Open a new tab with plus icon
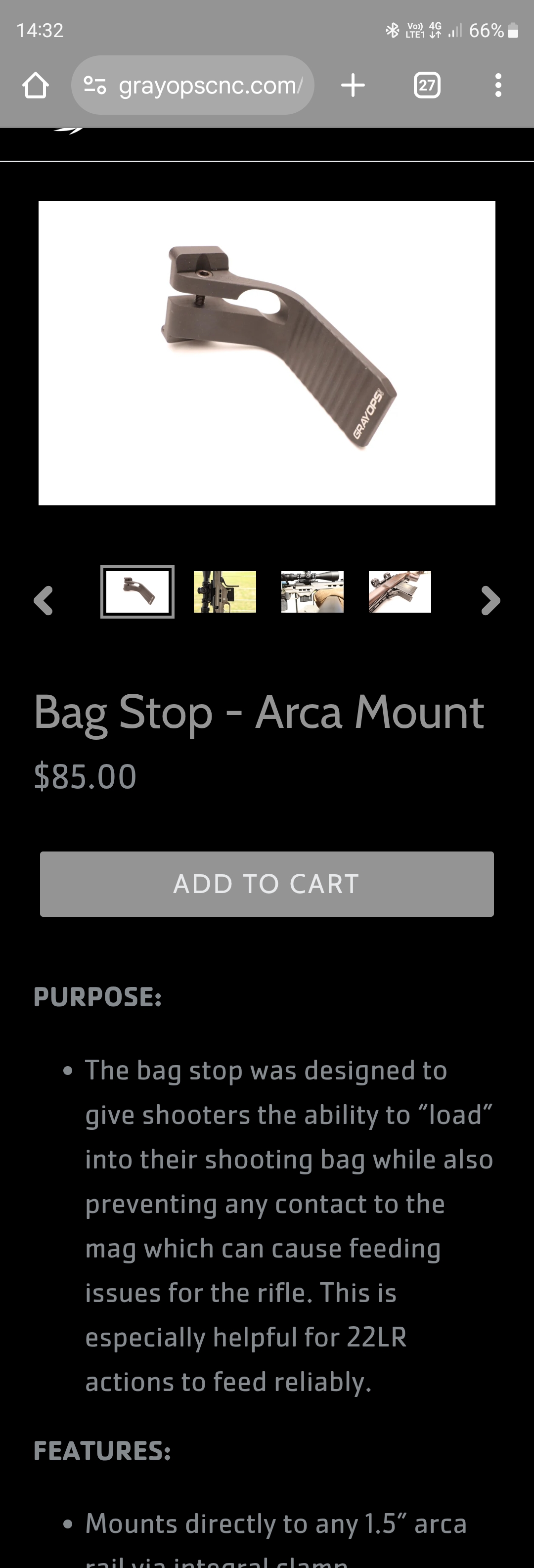 (x=353, y=85)
